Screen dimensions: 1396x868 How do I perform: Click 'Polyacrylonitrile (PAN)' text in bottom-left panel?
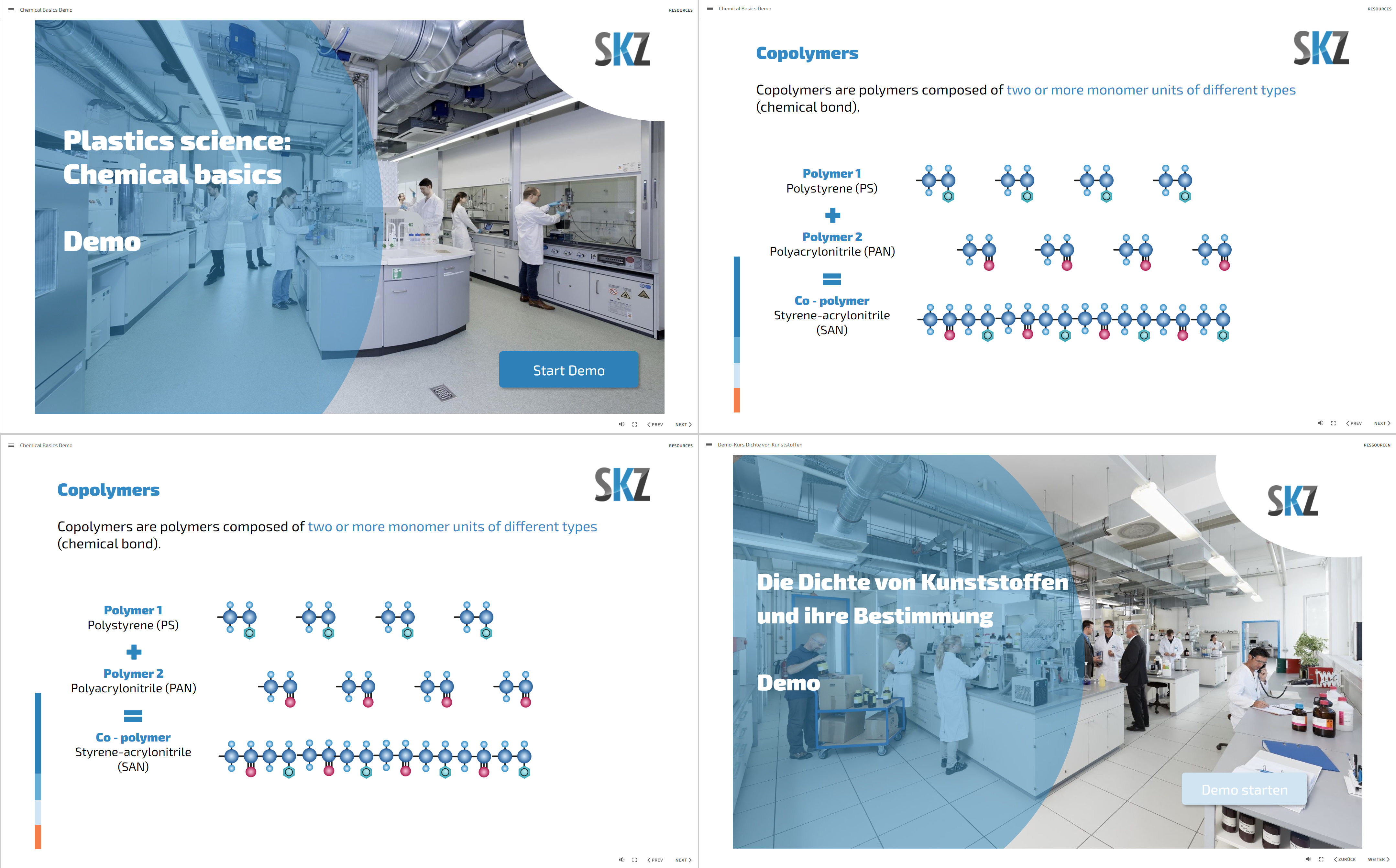click(x=133, y=689)
